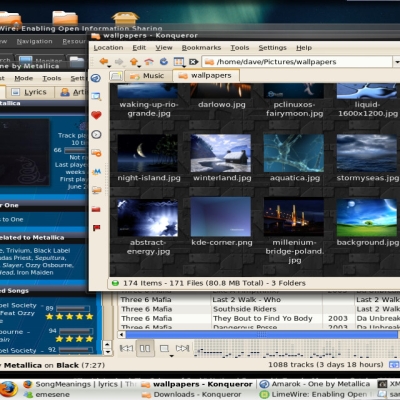Select the millenium-bridge-poland.jpg thumbnail
This screenshot has width=400, height=400.
[x=294, y=217]
